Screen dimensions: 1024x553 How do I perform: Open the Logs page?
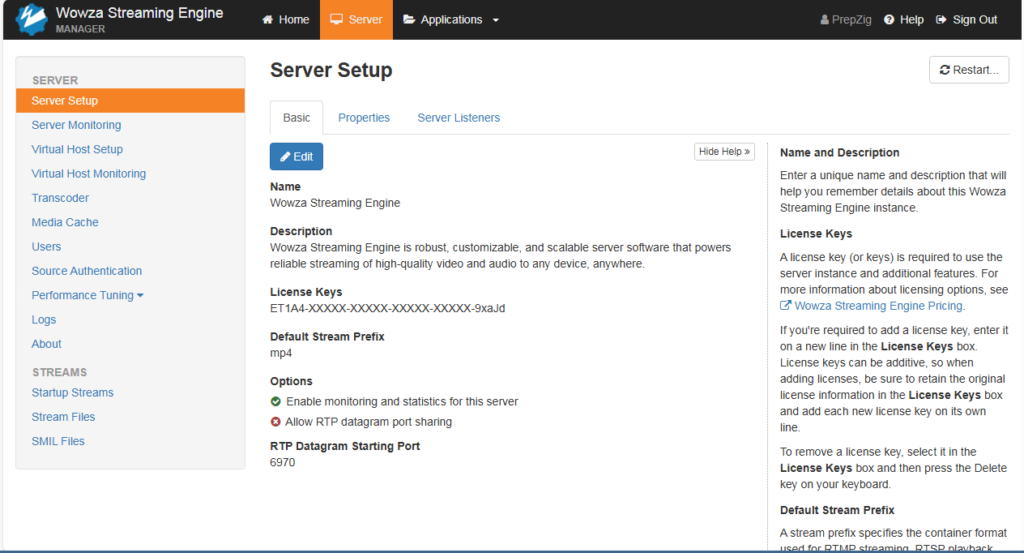pyautogui.click(x=44, y=319)
